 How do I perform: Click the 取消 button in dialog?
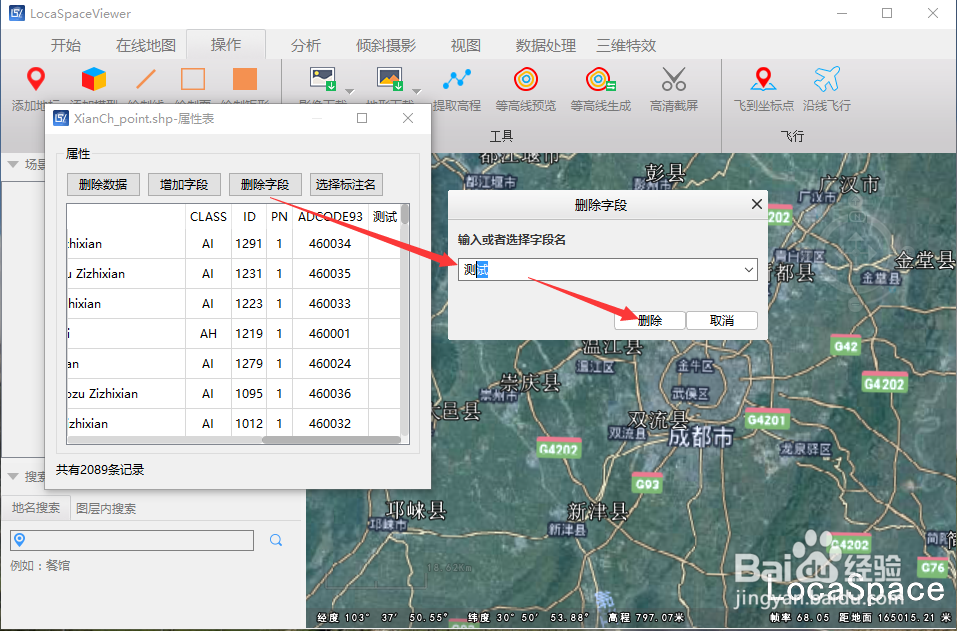(x=722, y=320)
